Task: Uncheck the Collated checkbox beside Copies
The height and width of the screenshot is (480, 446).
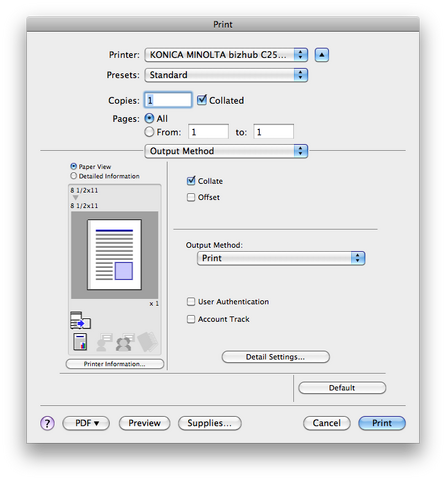Action: tap(201, 100)
